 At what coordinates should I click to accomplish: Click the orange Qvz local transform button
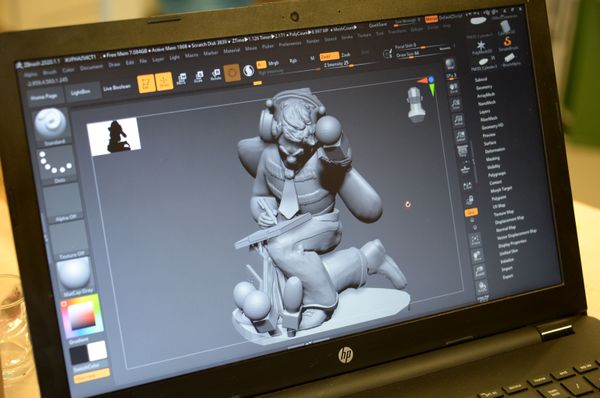(471, 212)
